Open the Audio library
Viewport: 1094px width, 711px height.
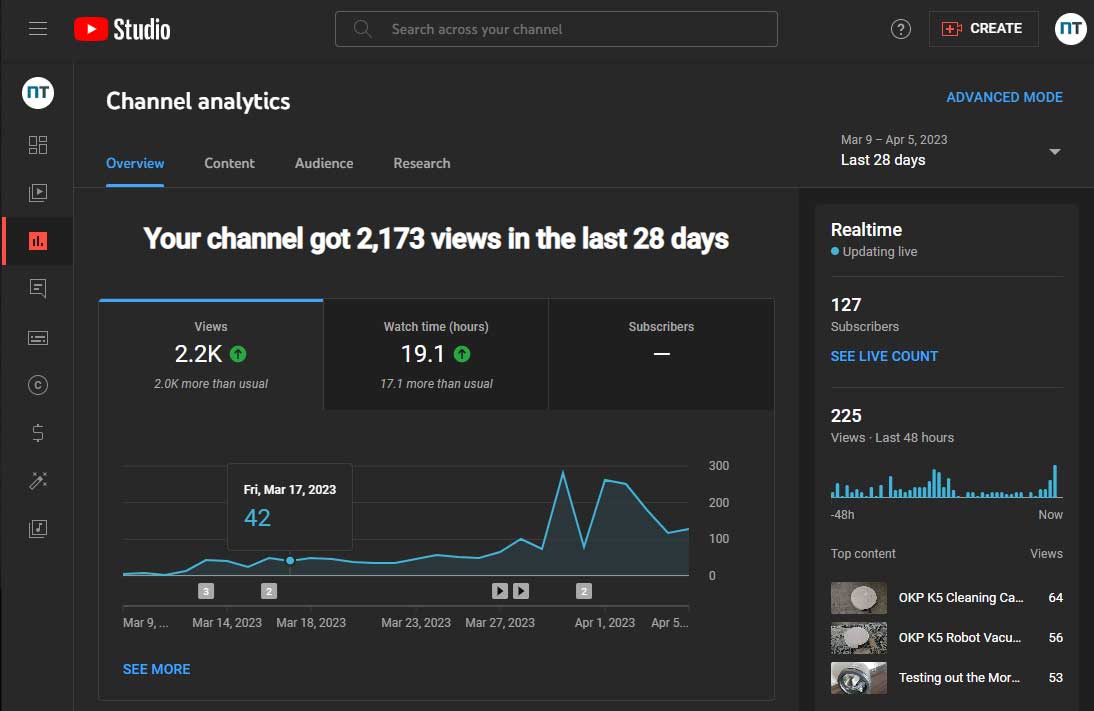pyautogui.click(x=38, y=529)
